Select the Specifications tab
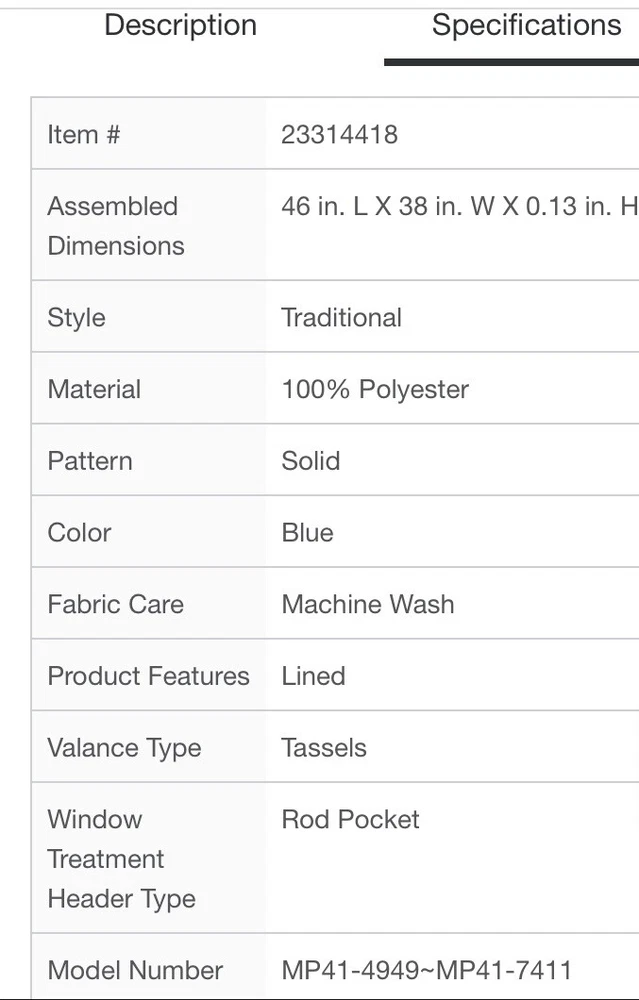Screen dimensions: 639x1000 (526, 26)
